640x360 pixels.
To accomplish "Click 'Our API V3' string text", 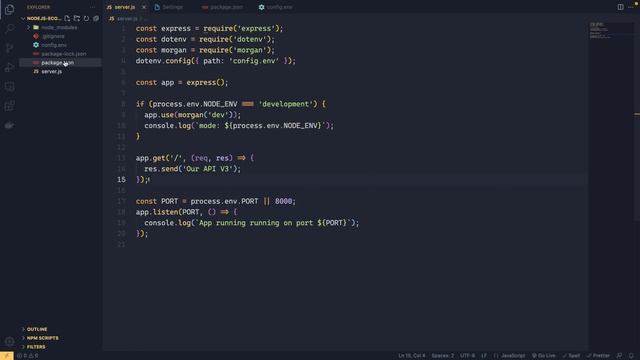I will [x=209, y=169].
